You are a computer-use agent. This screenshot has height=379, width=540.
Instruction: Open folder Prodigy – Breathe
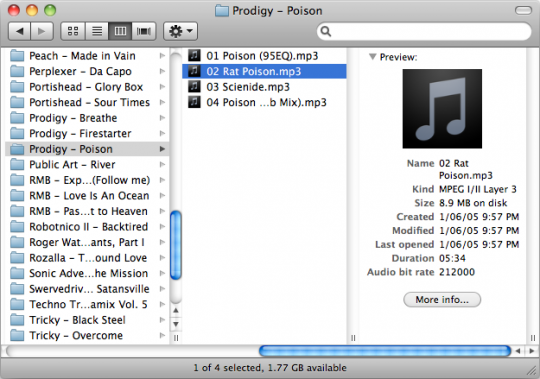(x=87, y=118)
